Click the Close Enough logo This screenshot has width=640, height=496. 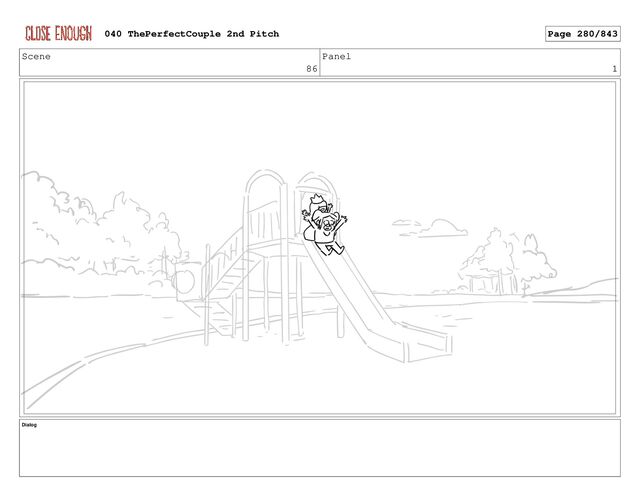click(x=58, y=33)
